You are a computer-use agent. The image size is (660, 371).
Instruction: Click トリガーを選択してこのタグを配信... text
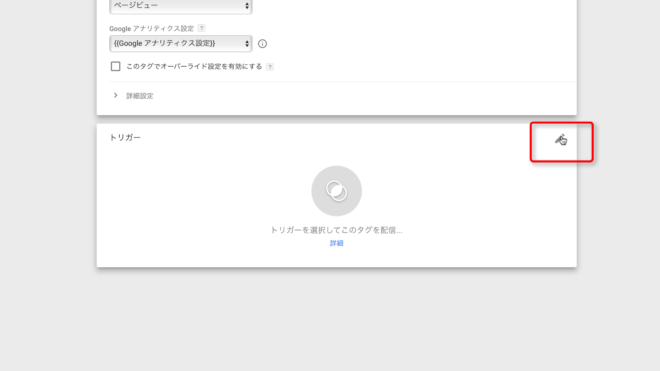point(336,230)
